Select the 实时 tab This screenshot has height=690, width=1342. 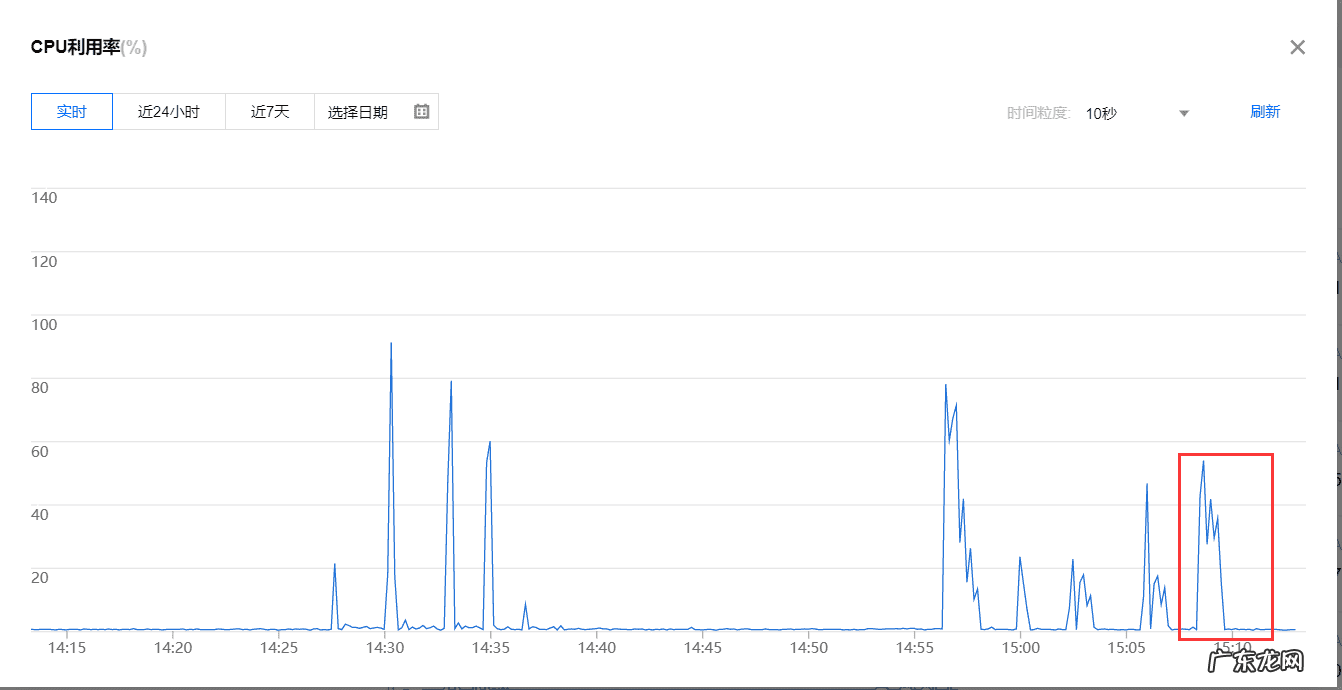(71, 111)
